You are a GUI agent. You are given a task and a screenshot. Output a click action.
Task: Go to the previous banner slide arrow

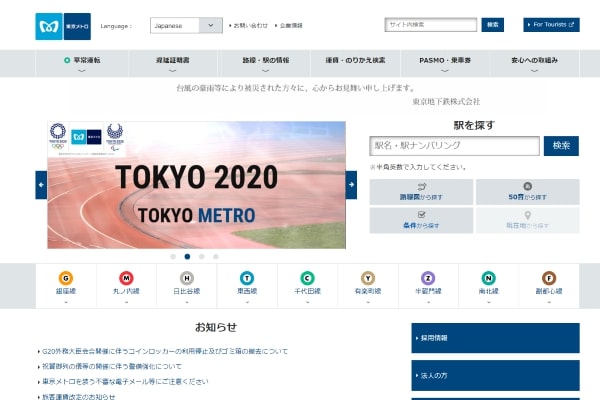pos(41,185)
